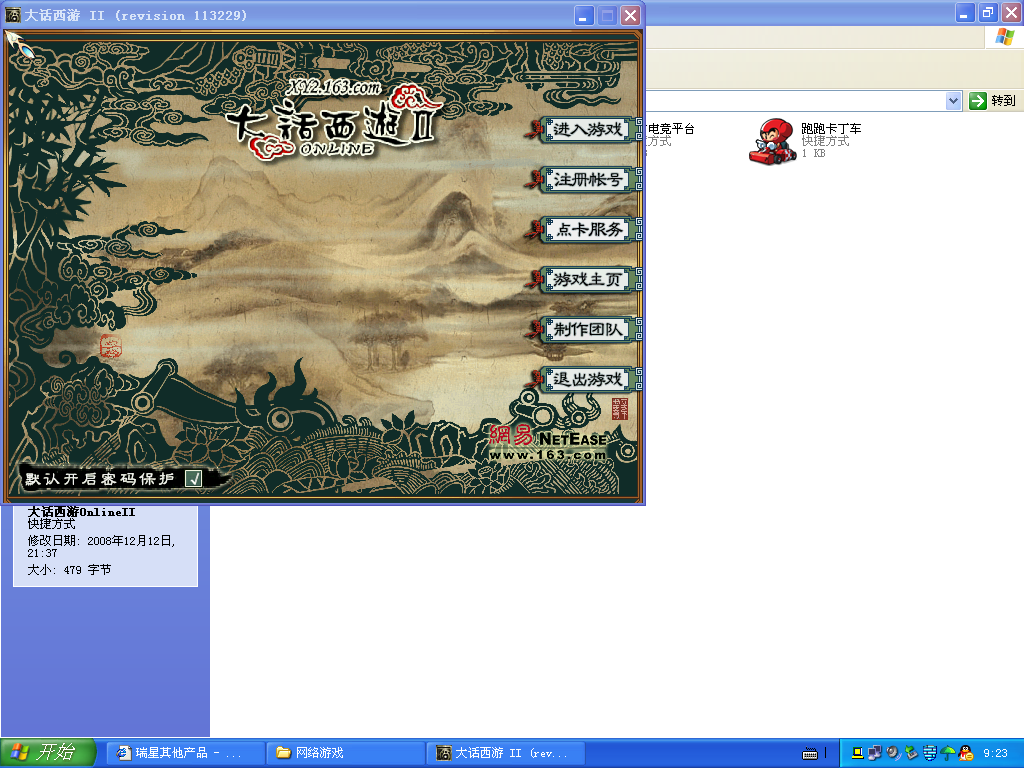
Task: Close the background Explorer window
Action: [1012, 12]
